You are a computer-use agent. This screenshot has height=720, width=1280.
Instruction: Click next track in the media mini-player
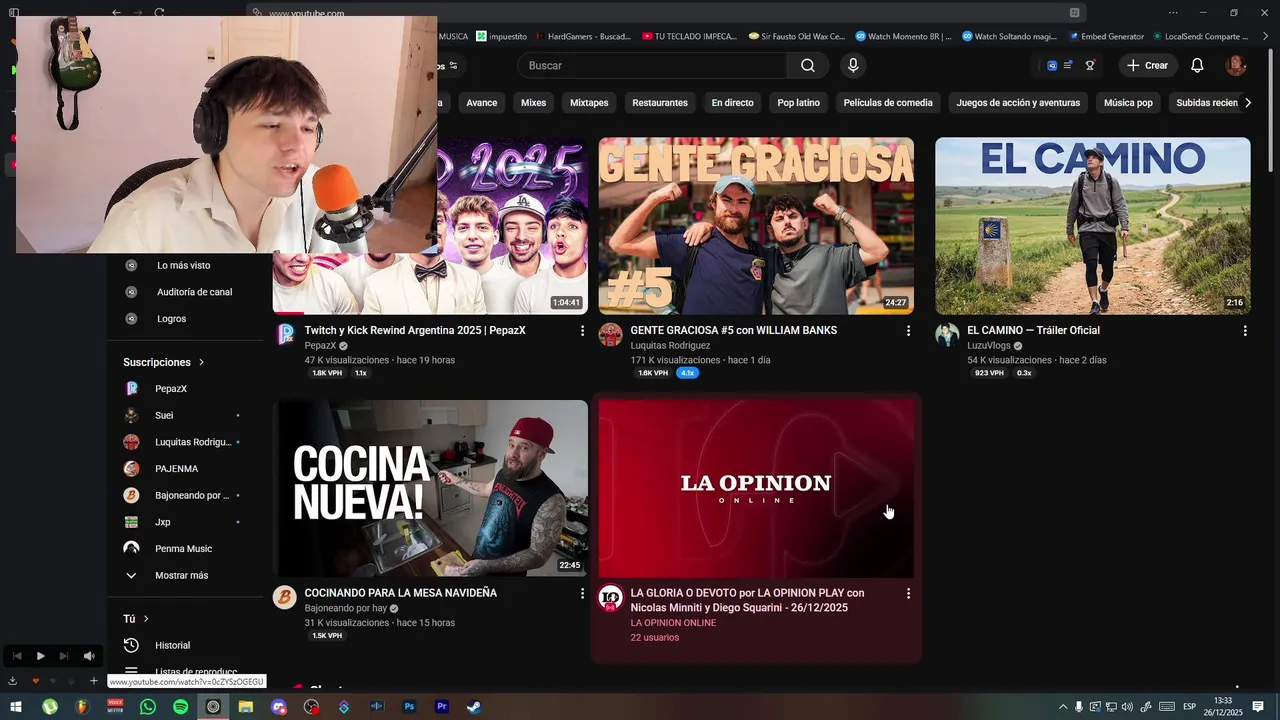click(x=64, y=656)
